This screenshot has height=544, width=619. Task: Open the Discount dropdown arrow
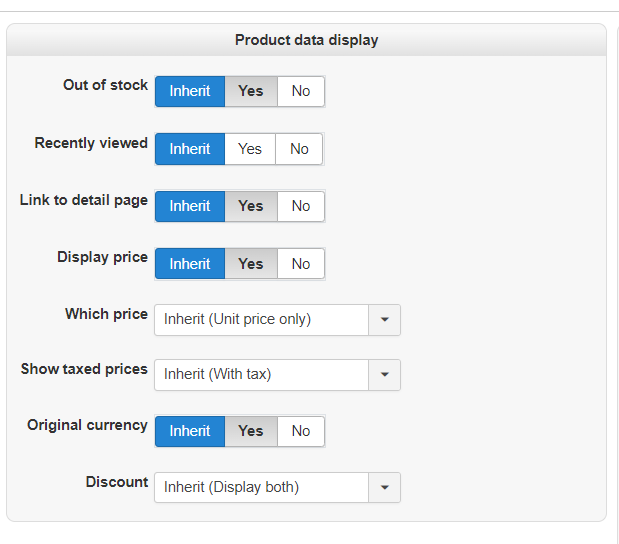point(384,488)
